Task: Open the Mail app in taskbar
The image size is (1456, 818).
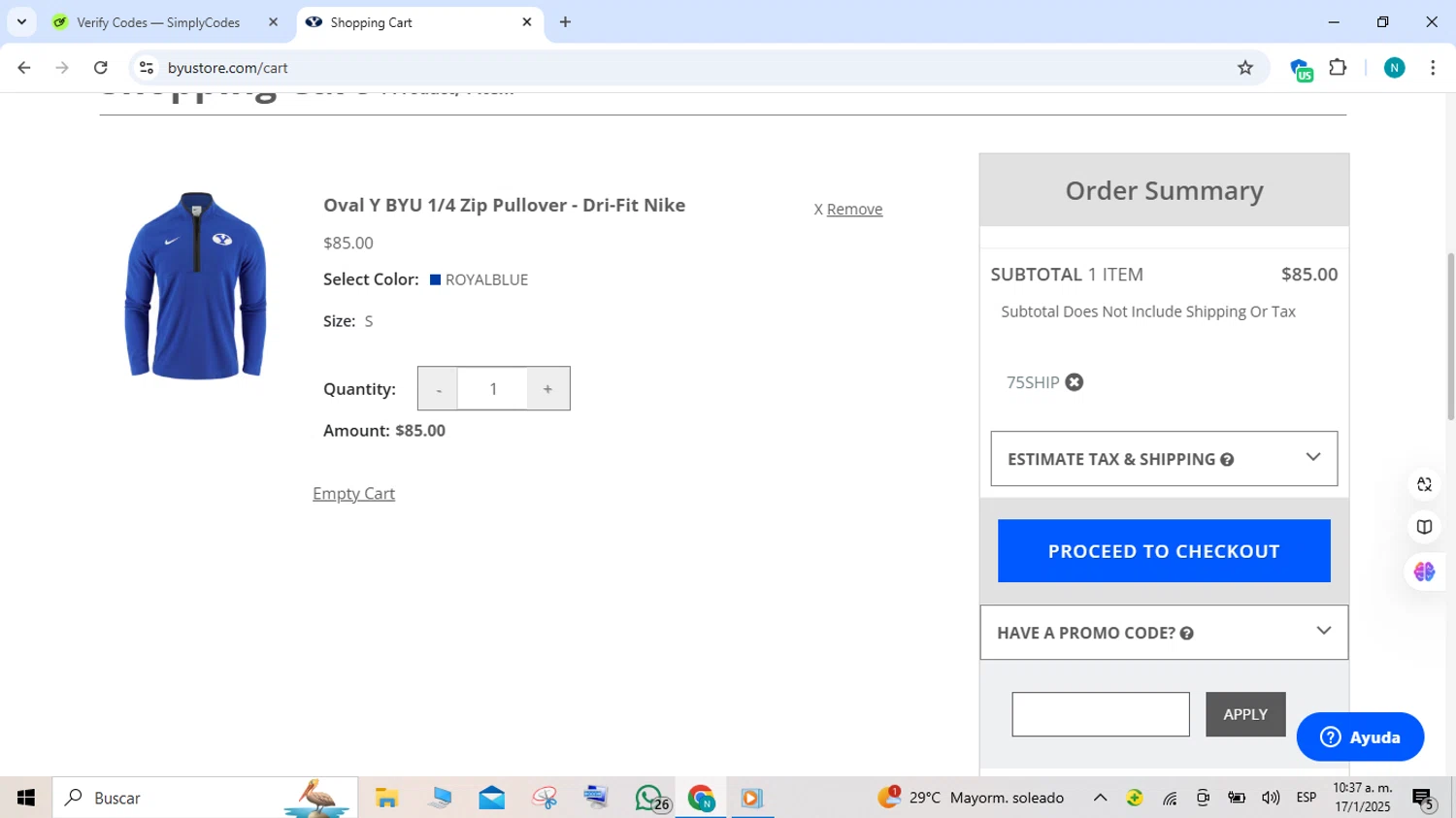Action: point(491,798)
